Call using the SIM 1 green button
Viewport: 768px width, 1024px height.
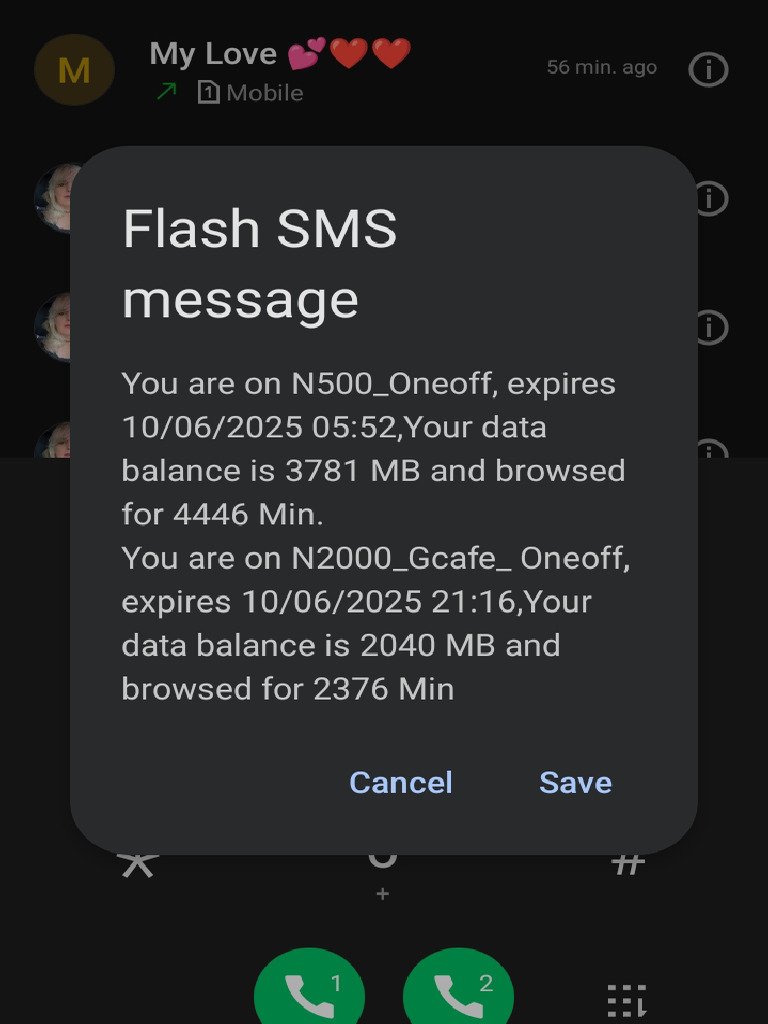[309, 986]
